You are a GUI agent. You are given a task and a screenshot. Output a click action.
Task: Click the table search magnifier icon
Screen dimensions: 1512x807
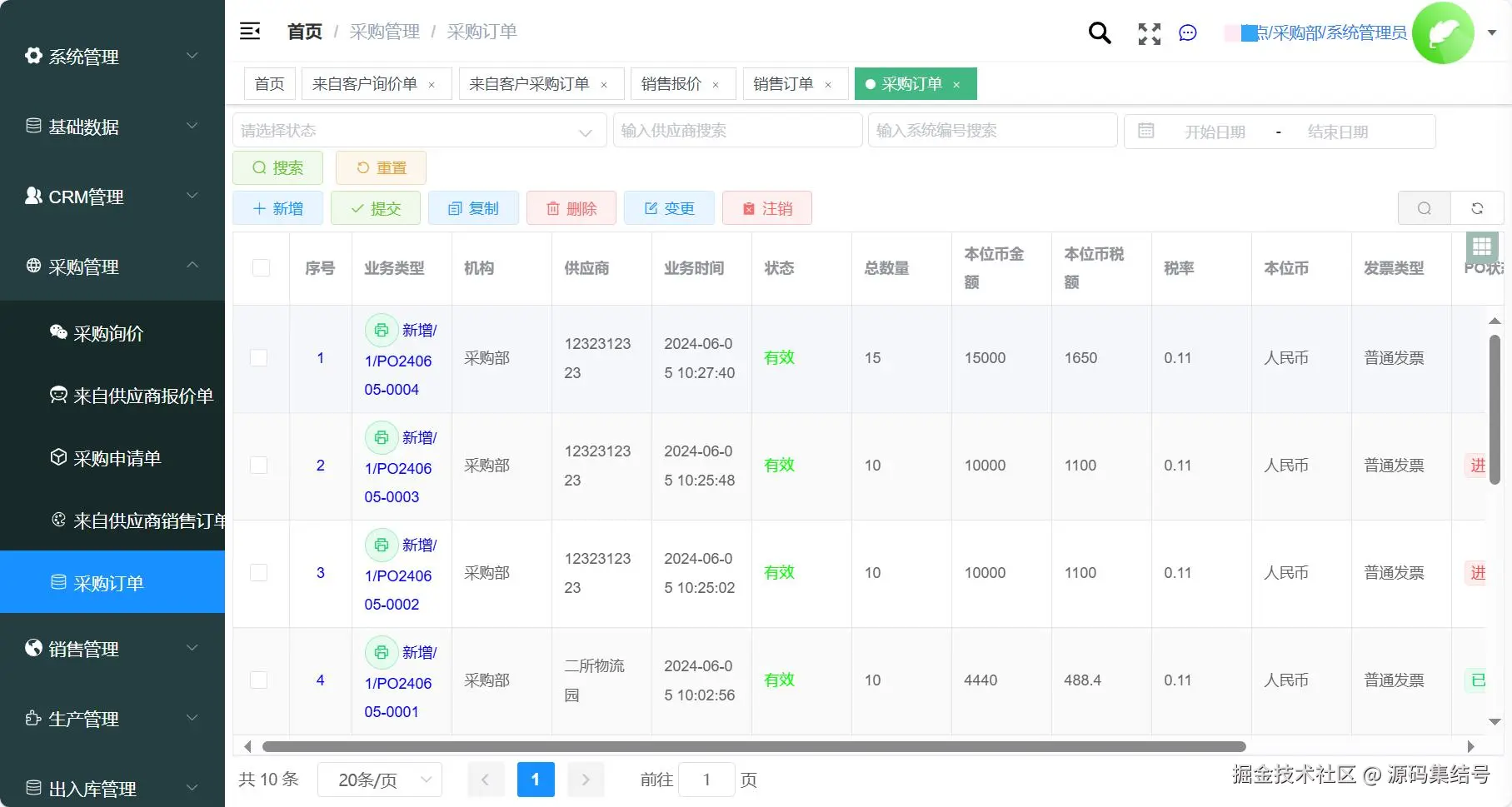pos(1424,208)
